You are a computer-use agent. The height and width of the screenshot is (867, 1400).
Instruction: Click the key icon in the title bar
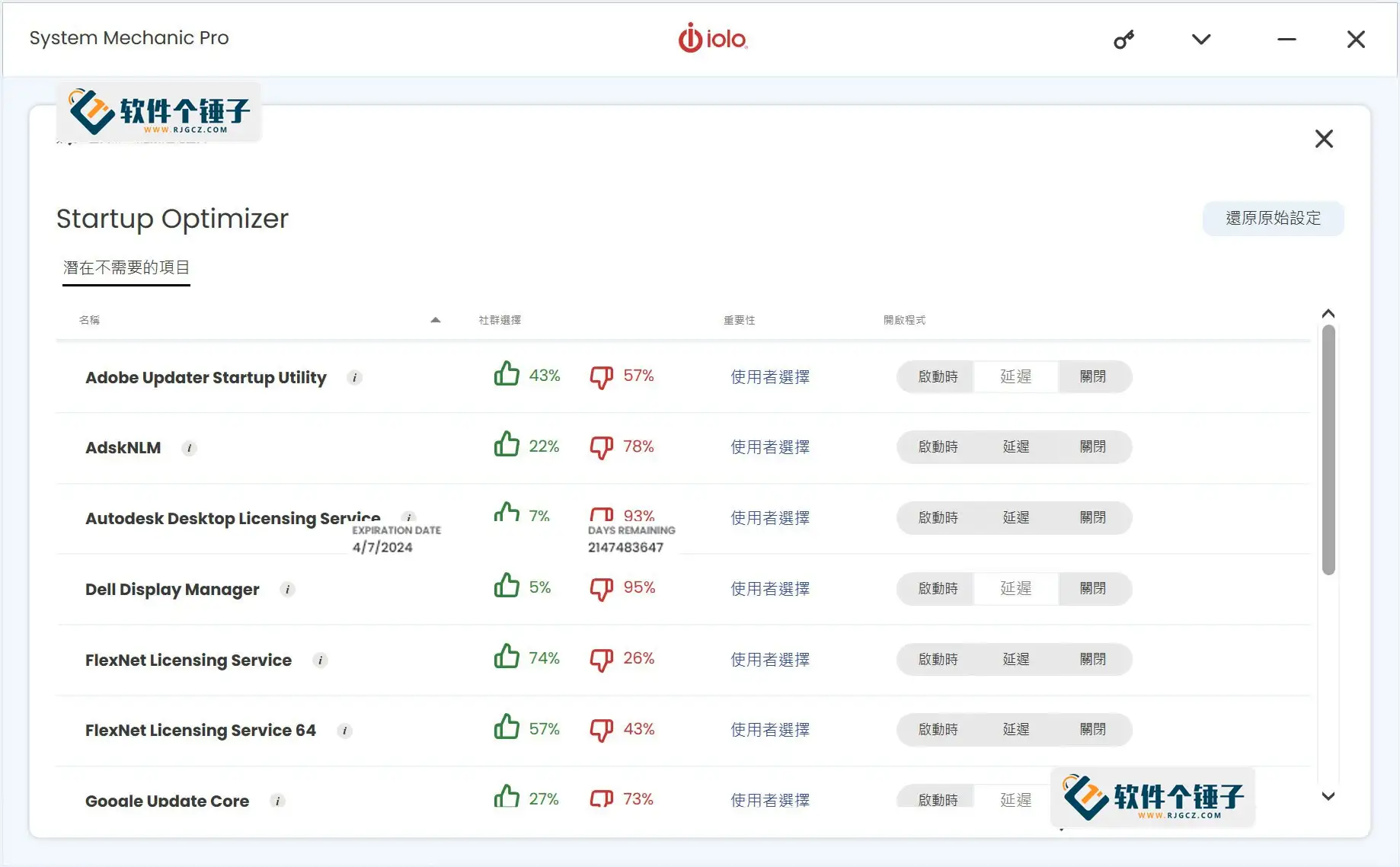(x=1124, y=39)
